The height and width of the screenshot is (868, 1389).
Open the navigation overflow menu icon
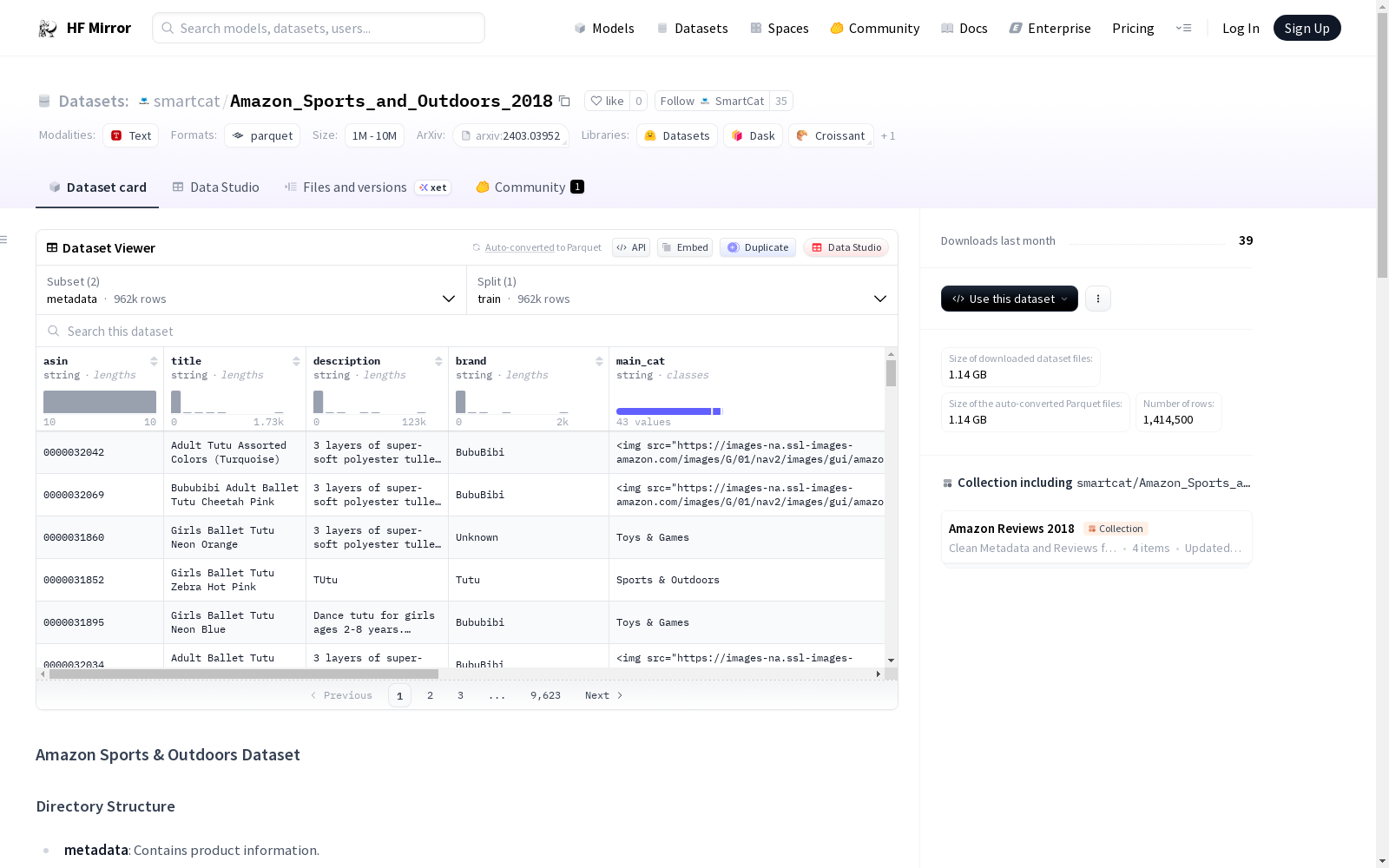coord(1183,28)
